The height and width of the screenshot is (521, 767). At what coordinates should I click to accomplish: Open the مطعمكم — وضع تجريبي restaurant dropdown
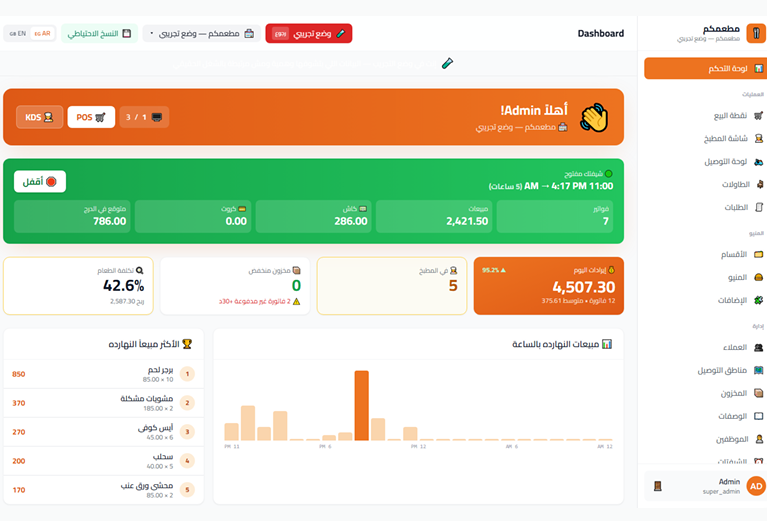coord(202,33)
